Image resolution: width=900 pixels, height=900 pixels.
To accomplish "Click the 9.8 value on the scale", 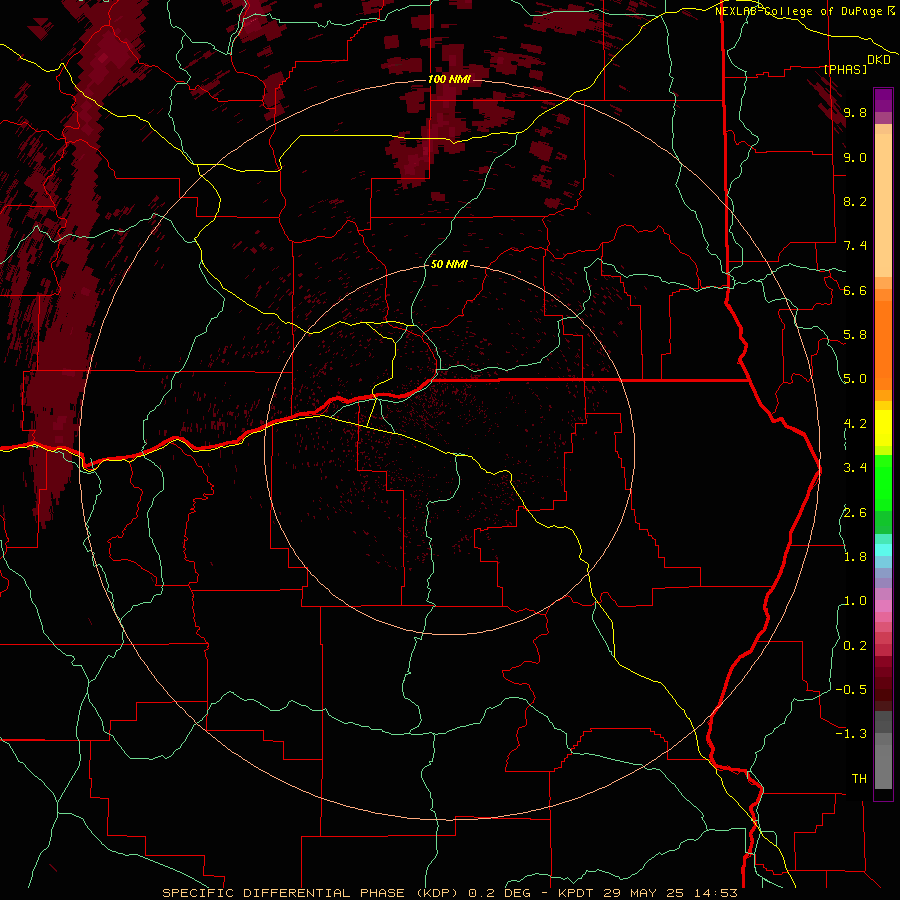I will click(855, 112).
